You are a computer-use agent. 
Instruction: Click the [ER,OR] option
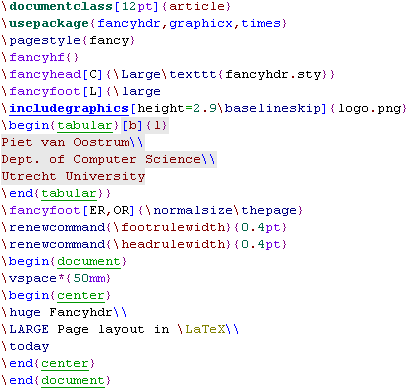tap(108, 210)
